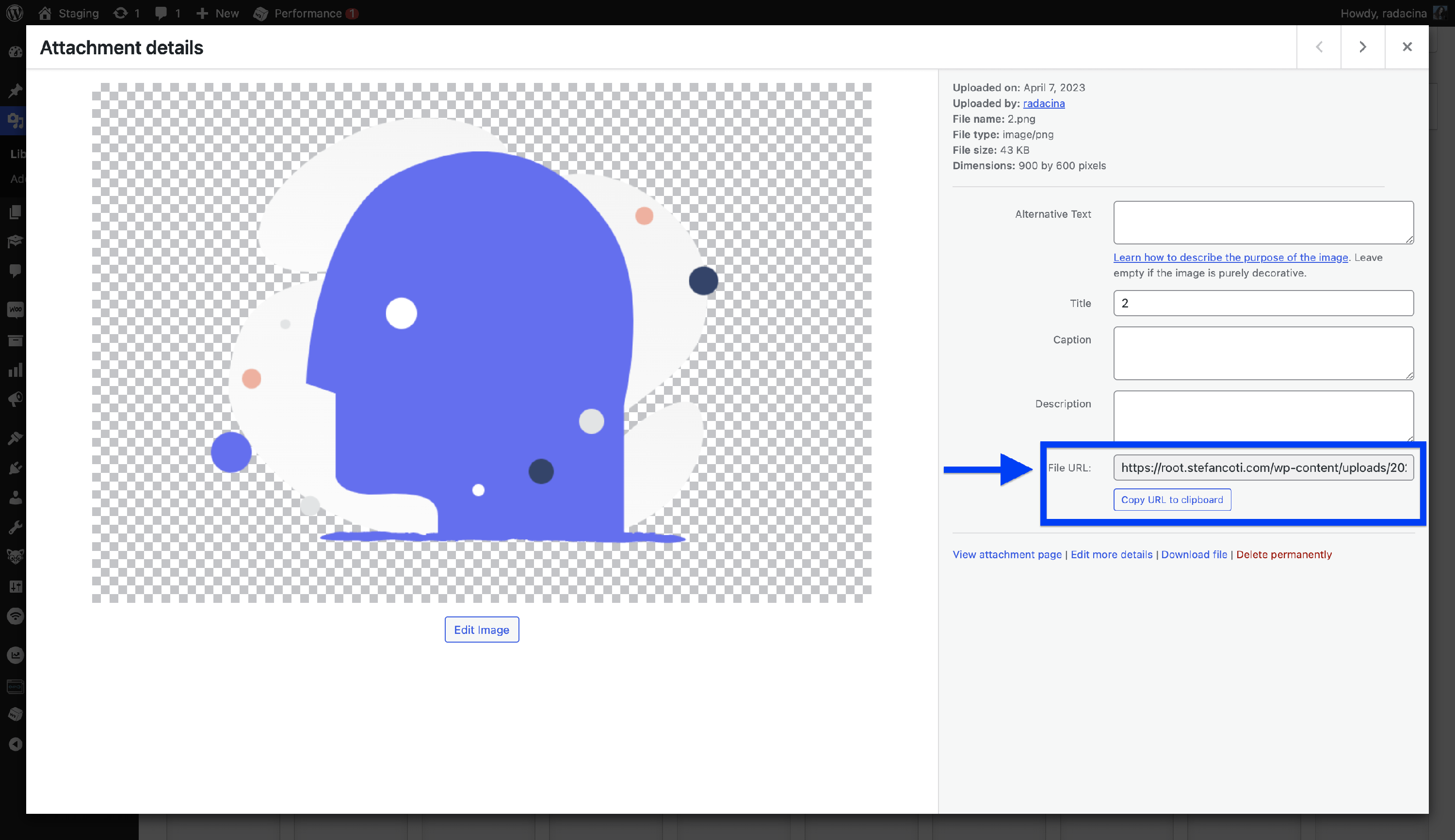Click the Title input field
Screen dimensions: 1455x840
tap(1263, 303)
